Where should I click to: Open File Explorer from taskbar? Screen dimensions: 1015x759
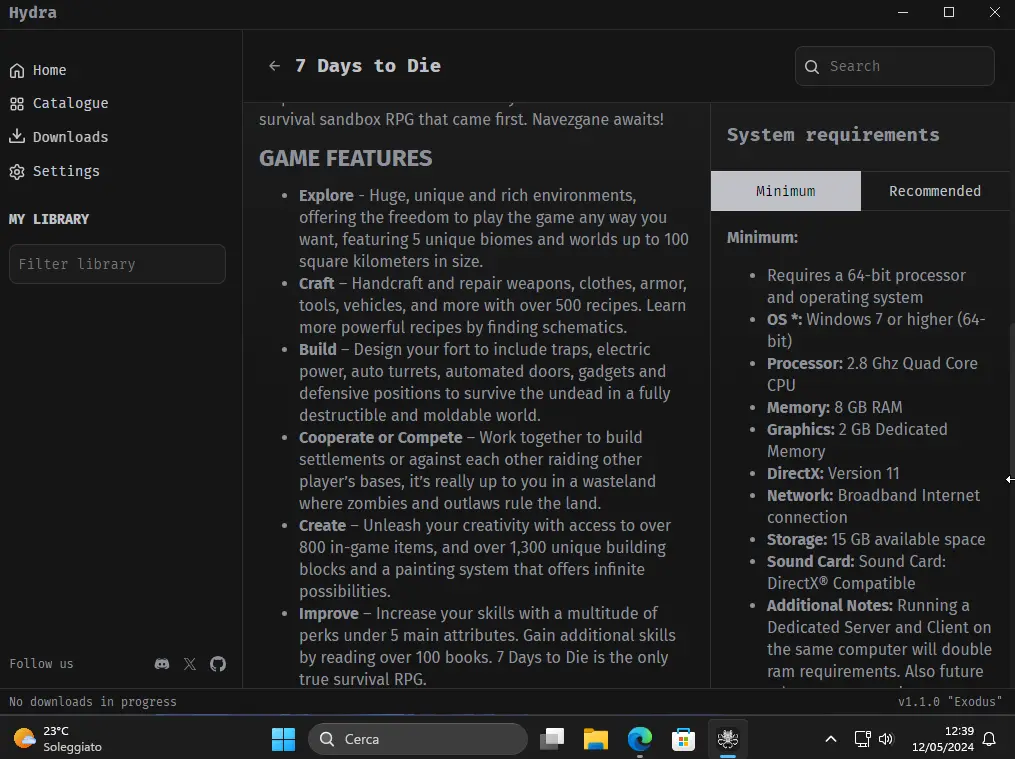point(596,739)
